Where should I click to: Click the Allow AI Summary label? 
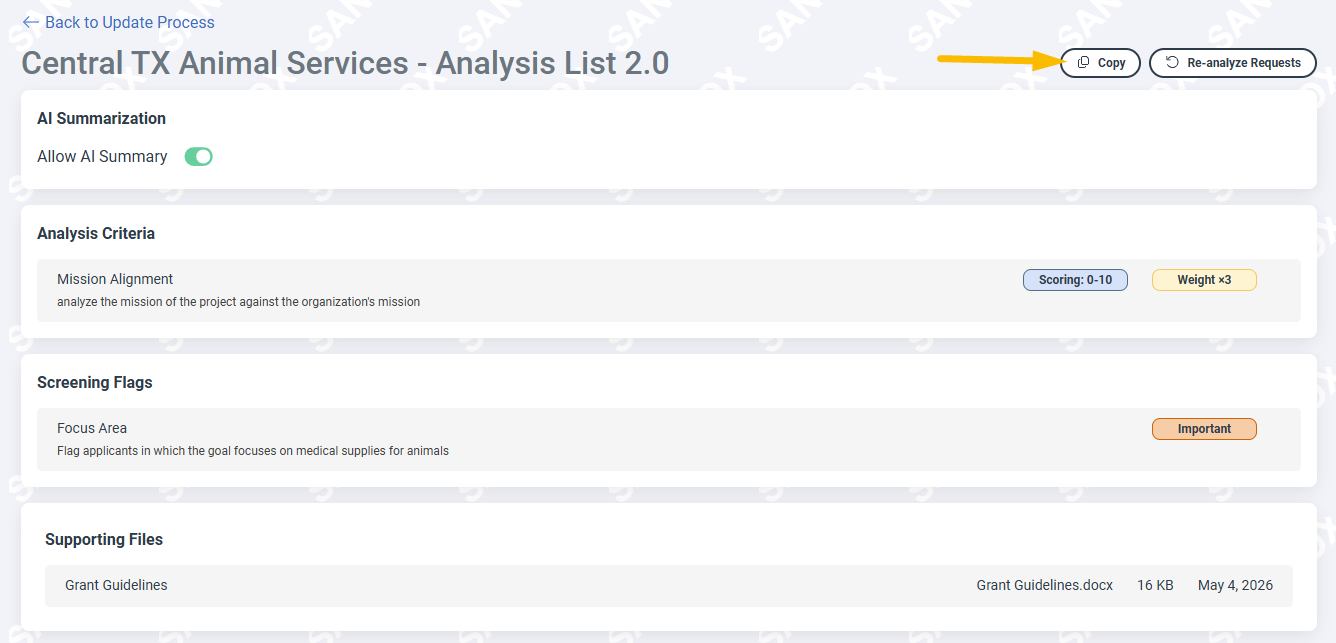click(102, 156)
